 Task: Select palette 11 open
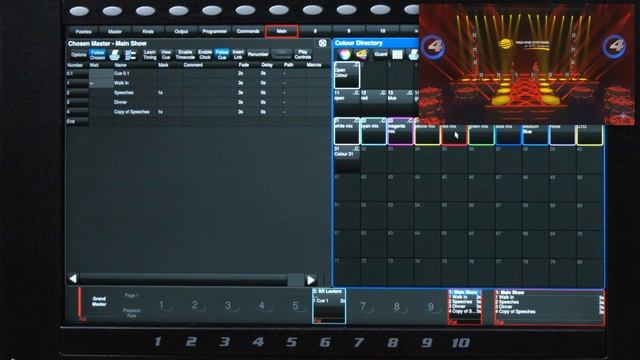click(347, 102)
